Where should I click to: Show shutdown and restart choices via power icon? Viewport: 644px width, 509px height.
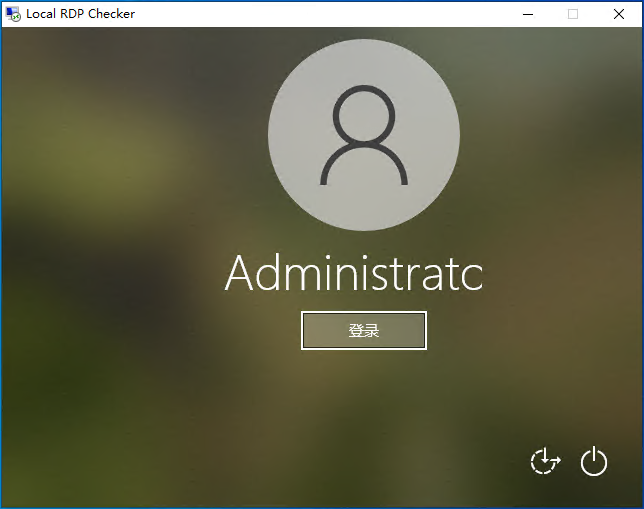[594, 461]
